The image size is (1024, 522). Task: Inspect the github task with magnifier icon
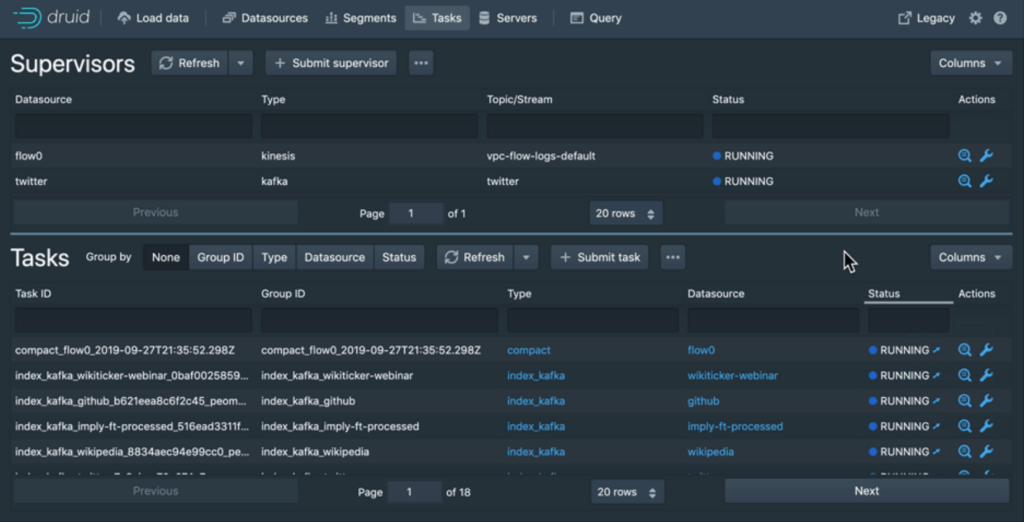[x=965, y=400]
